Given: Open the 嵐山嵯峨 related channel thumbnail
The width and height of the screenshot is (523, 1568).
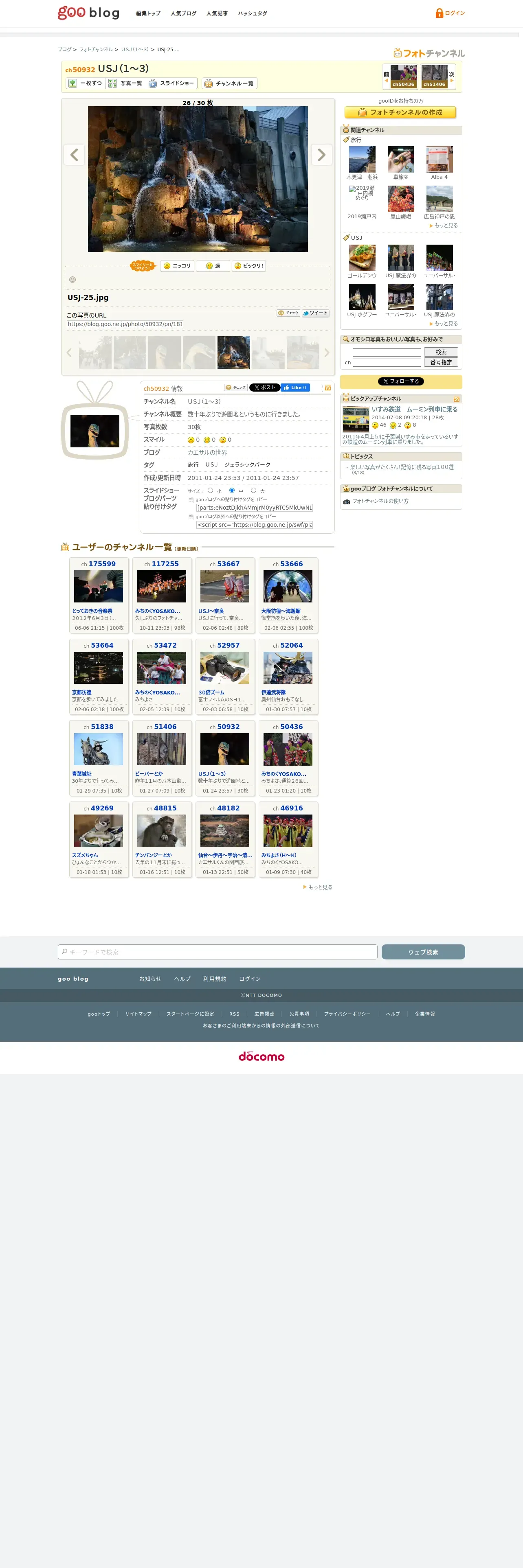Looking at the screenshot, I should (x=401, y=199).
